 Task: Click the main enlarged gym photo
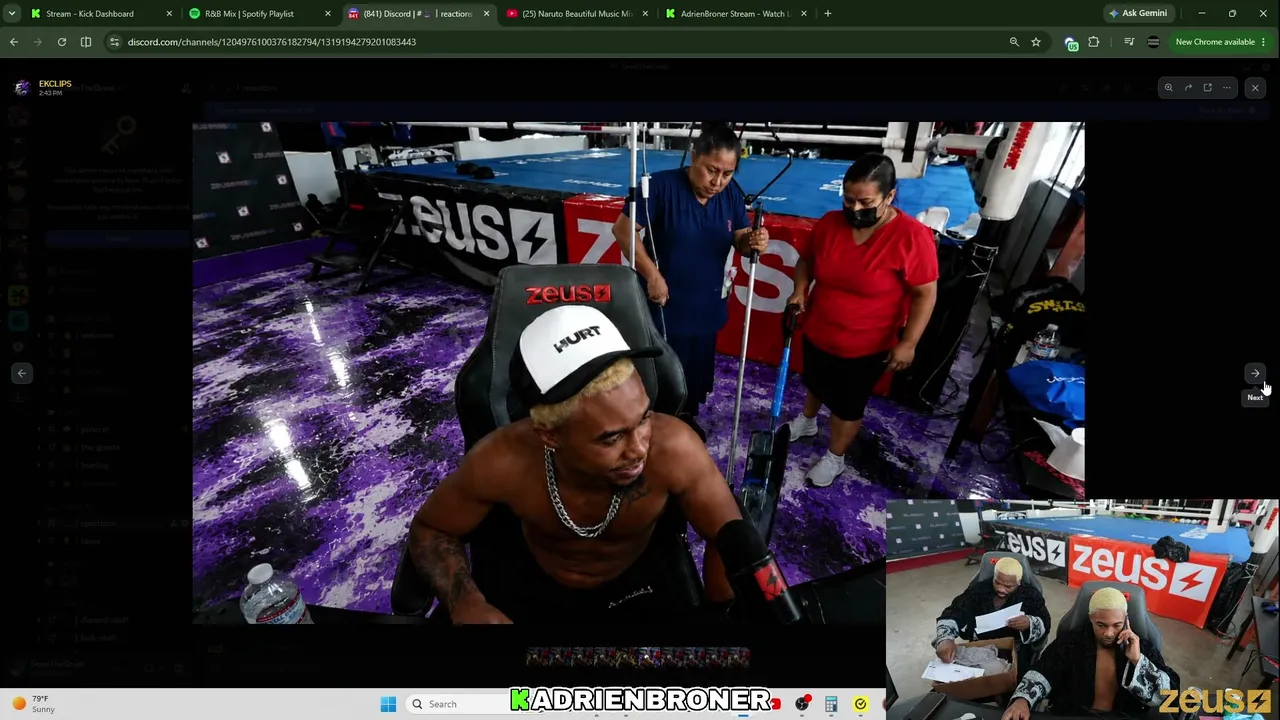point(638,373)
